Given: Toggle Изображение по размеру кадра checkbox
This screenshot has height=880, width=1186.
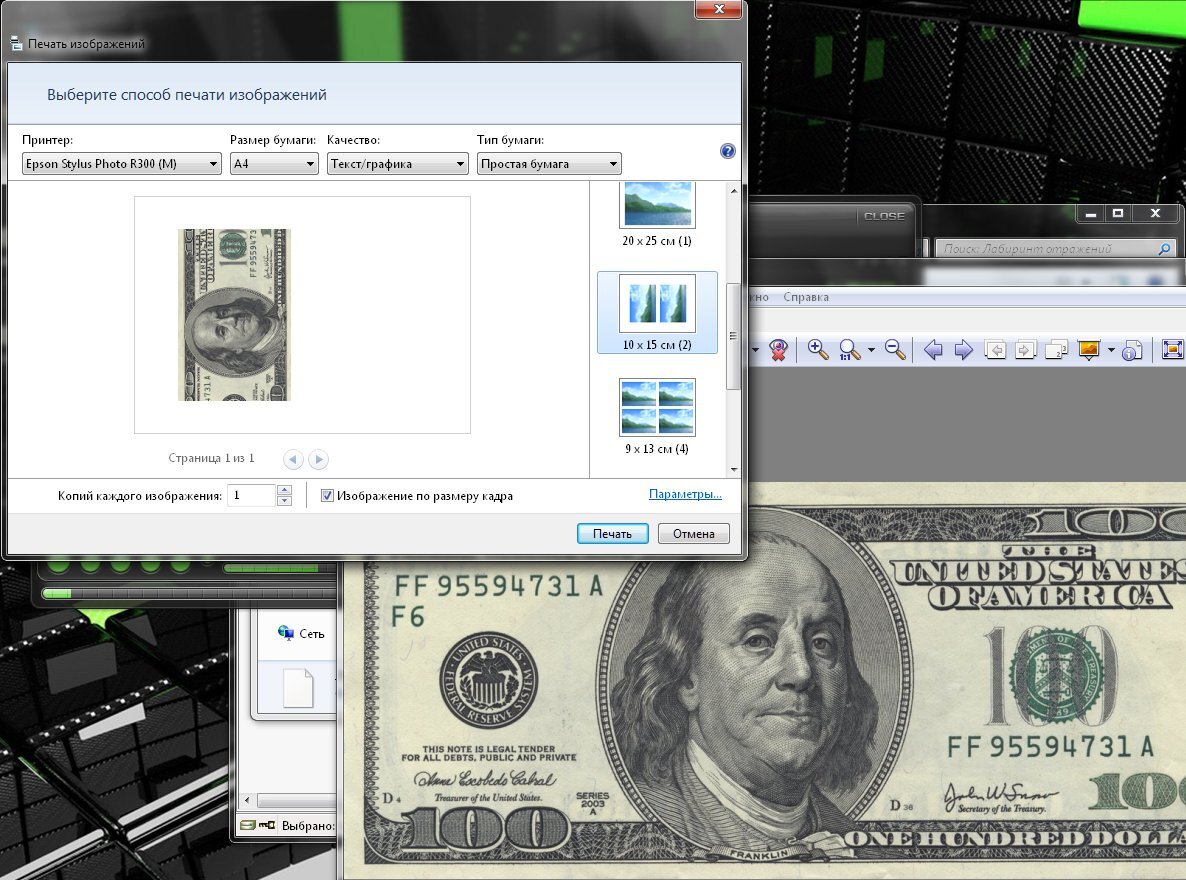Looking at the screenshot, I should click(328, 496).
